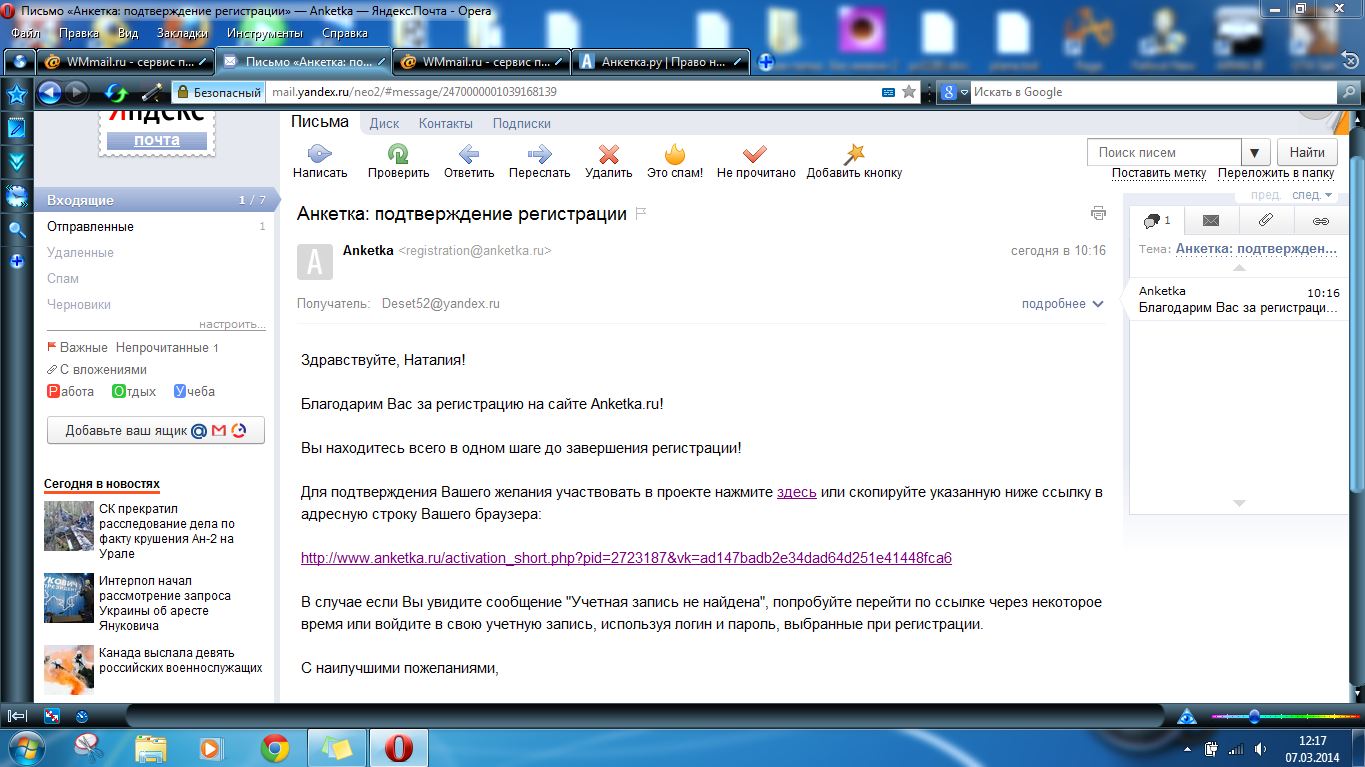This screenshot has height=767, width=1365.
Task: Open the Google search engine dropdown
Action: (954, 92)
